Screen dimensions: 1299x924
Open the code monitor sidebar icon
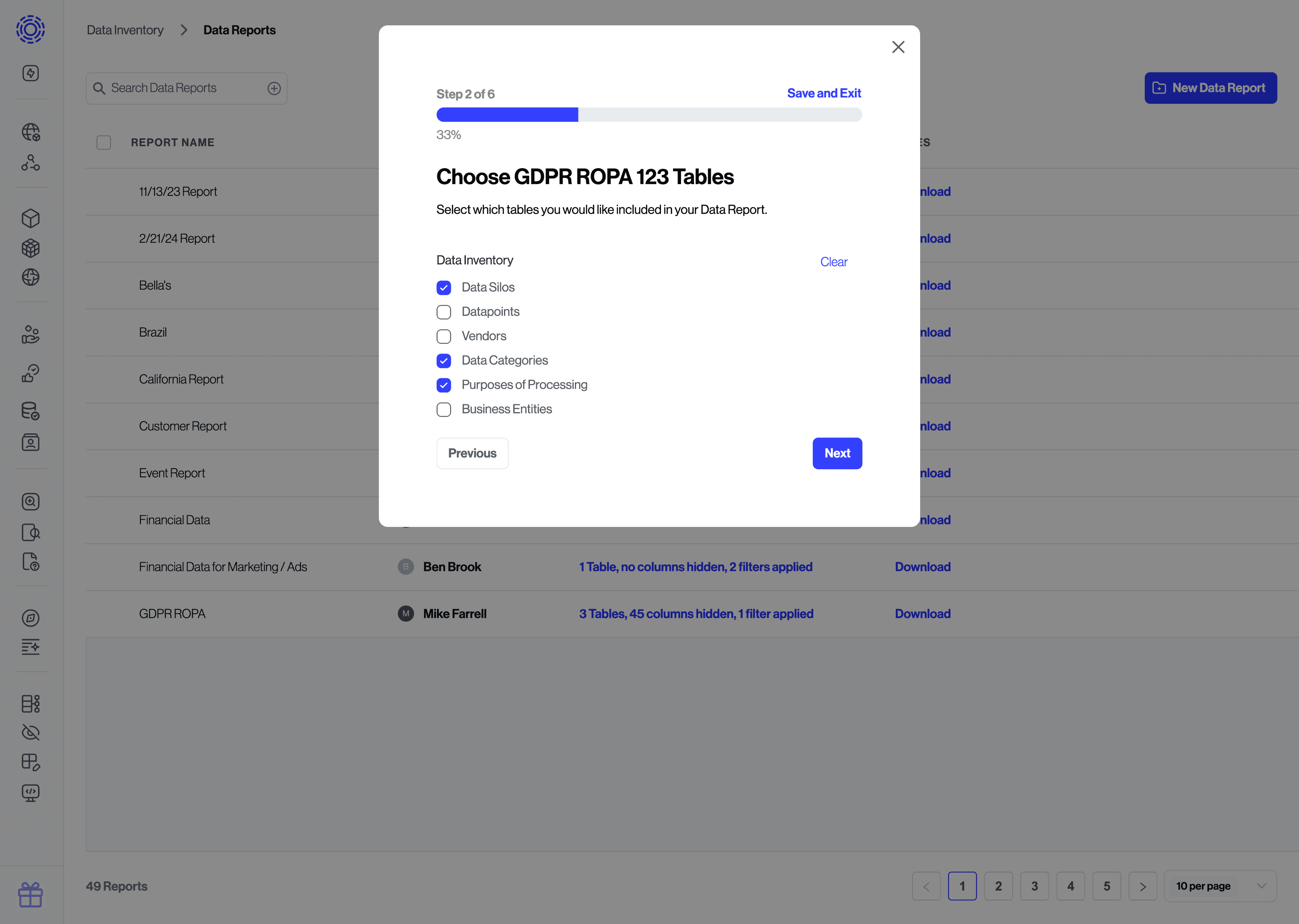[31, 793]
